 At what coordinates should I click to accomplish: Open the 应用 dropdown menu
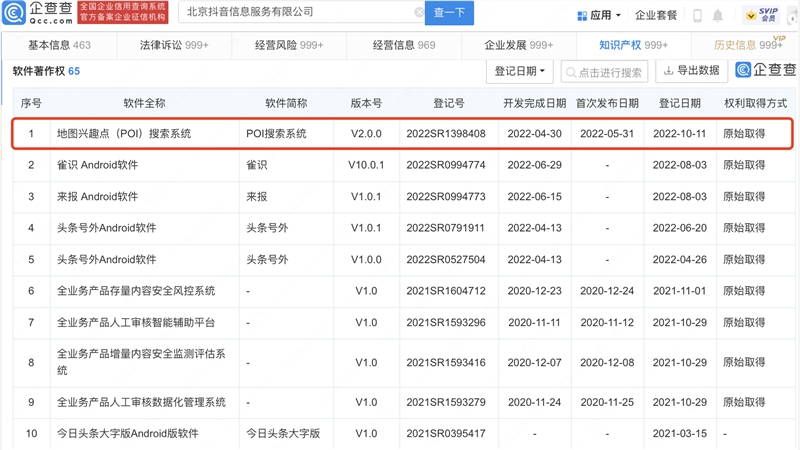tap(599, 15)
